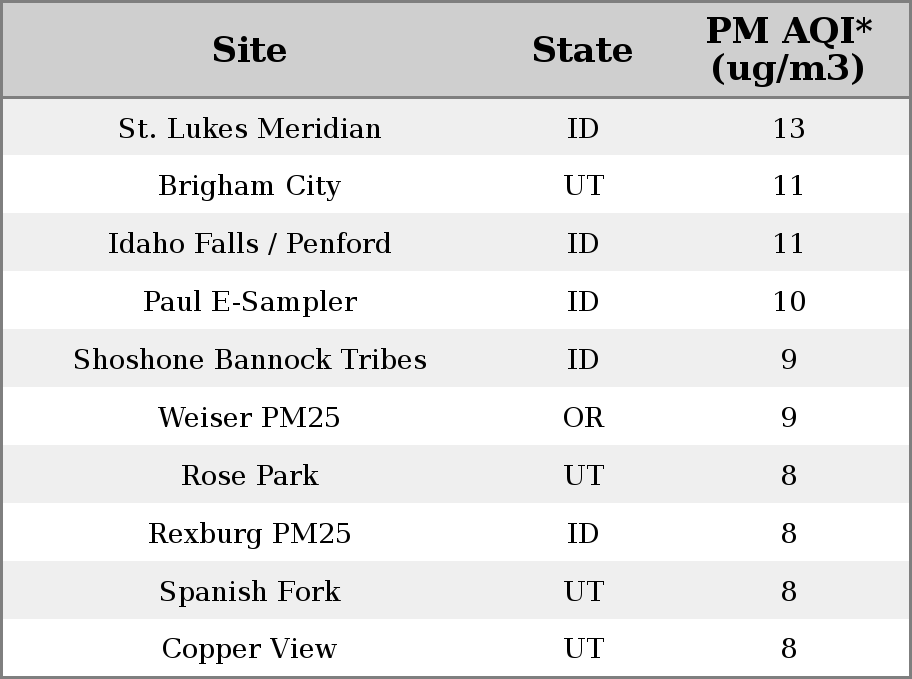The width and height of the screenshot is (912, 679).
Task: Click the Site column header
Action: pyautogui.click(x=250, y=50)
